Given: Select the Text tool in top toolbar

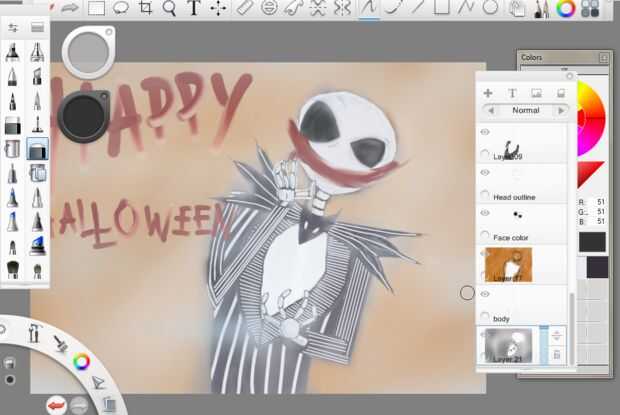Looking at the screenshot, I should 194,8.
